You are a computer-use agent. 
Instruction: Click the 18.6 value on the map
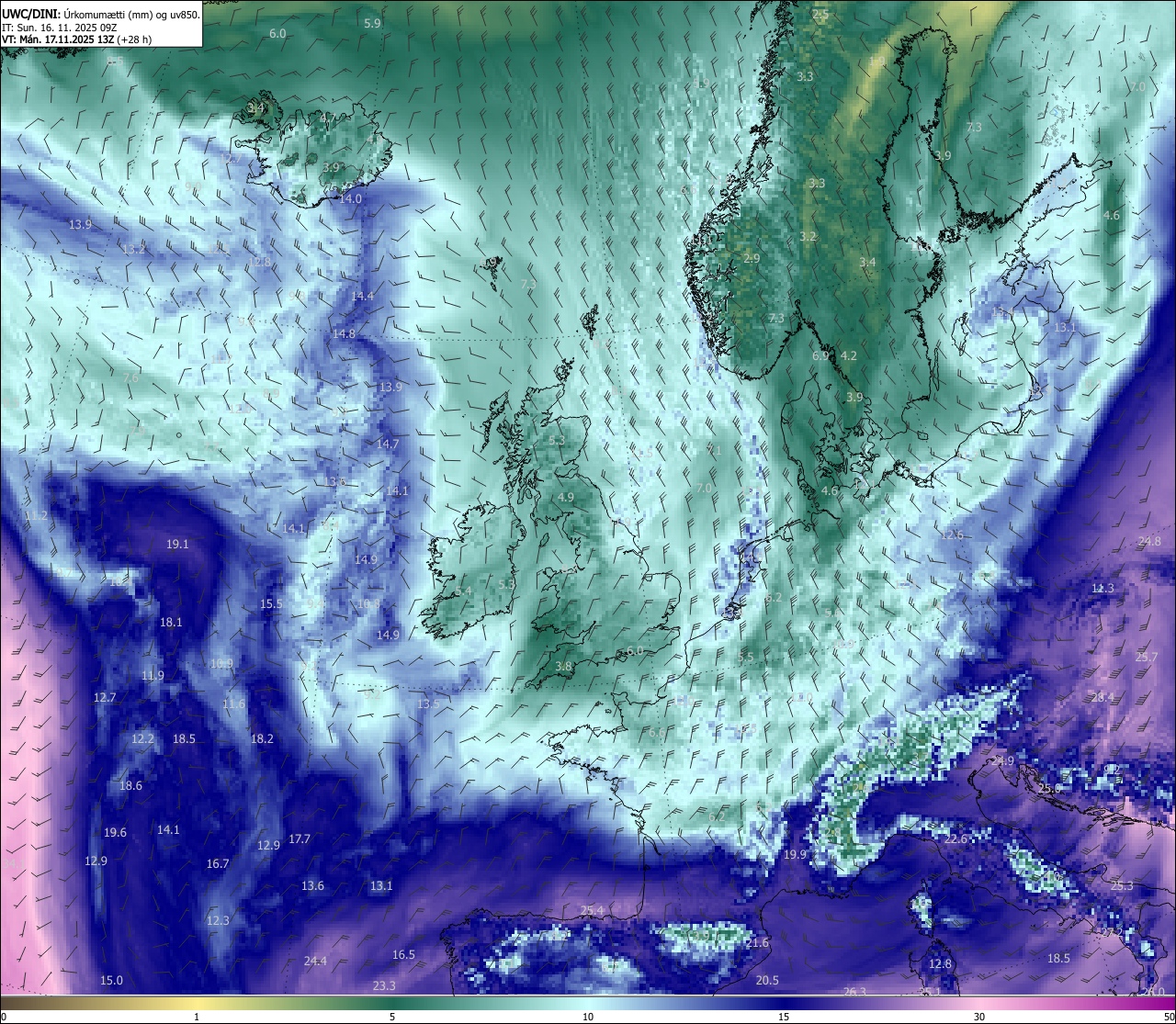[130, 785]
